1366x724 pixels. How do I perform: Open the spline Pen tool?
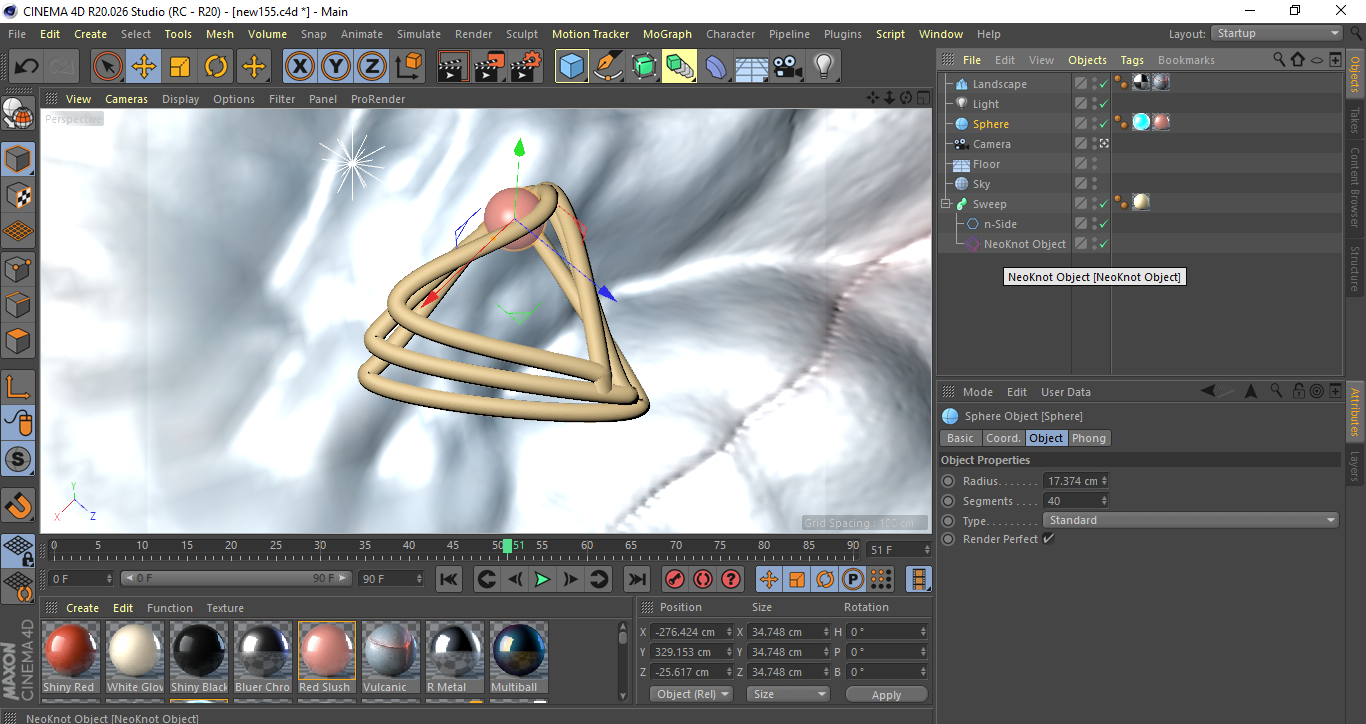(x=608, y=67)
